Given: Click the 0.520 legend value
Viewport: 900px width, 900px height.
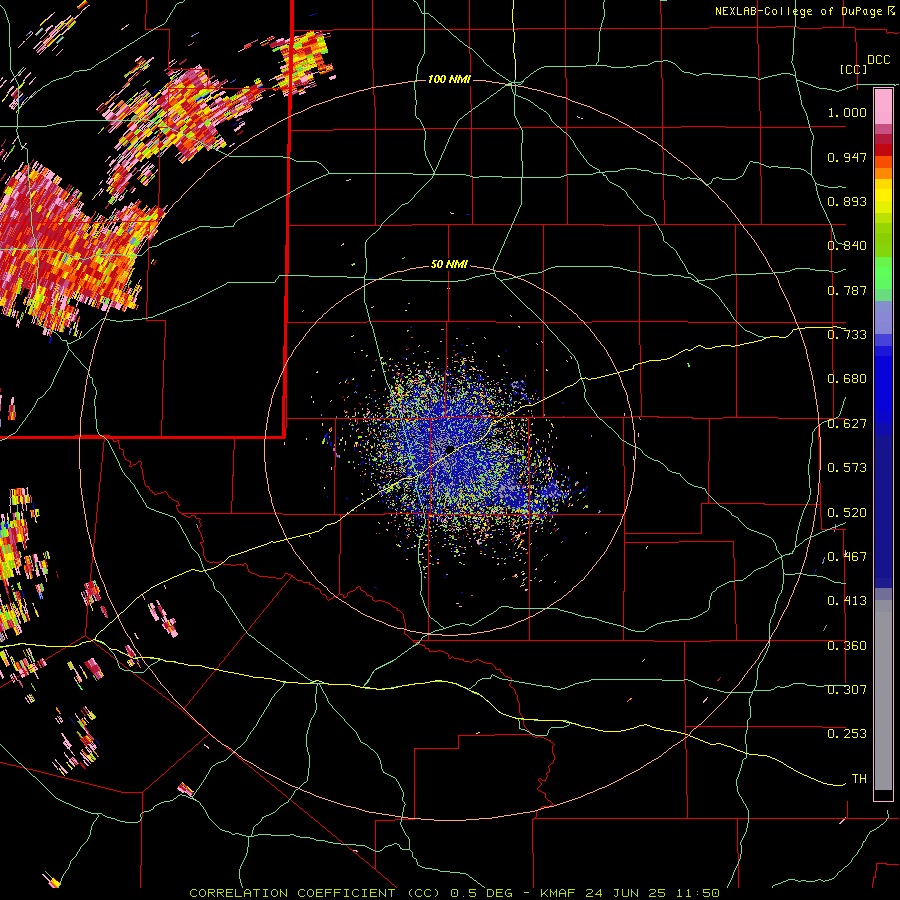Looking at the screenshot, I should click(847, 513).
